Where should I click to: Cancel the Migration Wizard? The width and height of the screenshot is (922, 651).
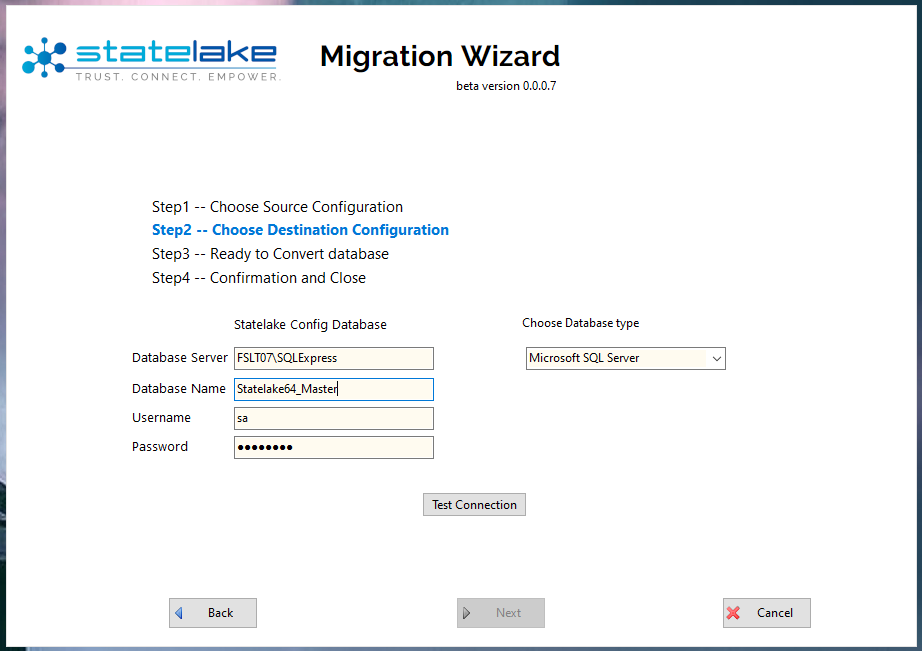(x=767, y=613)
